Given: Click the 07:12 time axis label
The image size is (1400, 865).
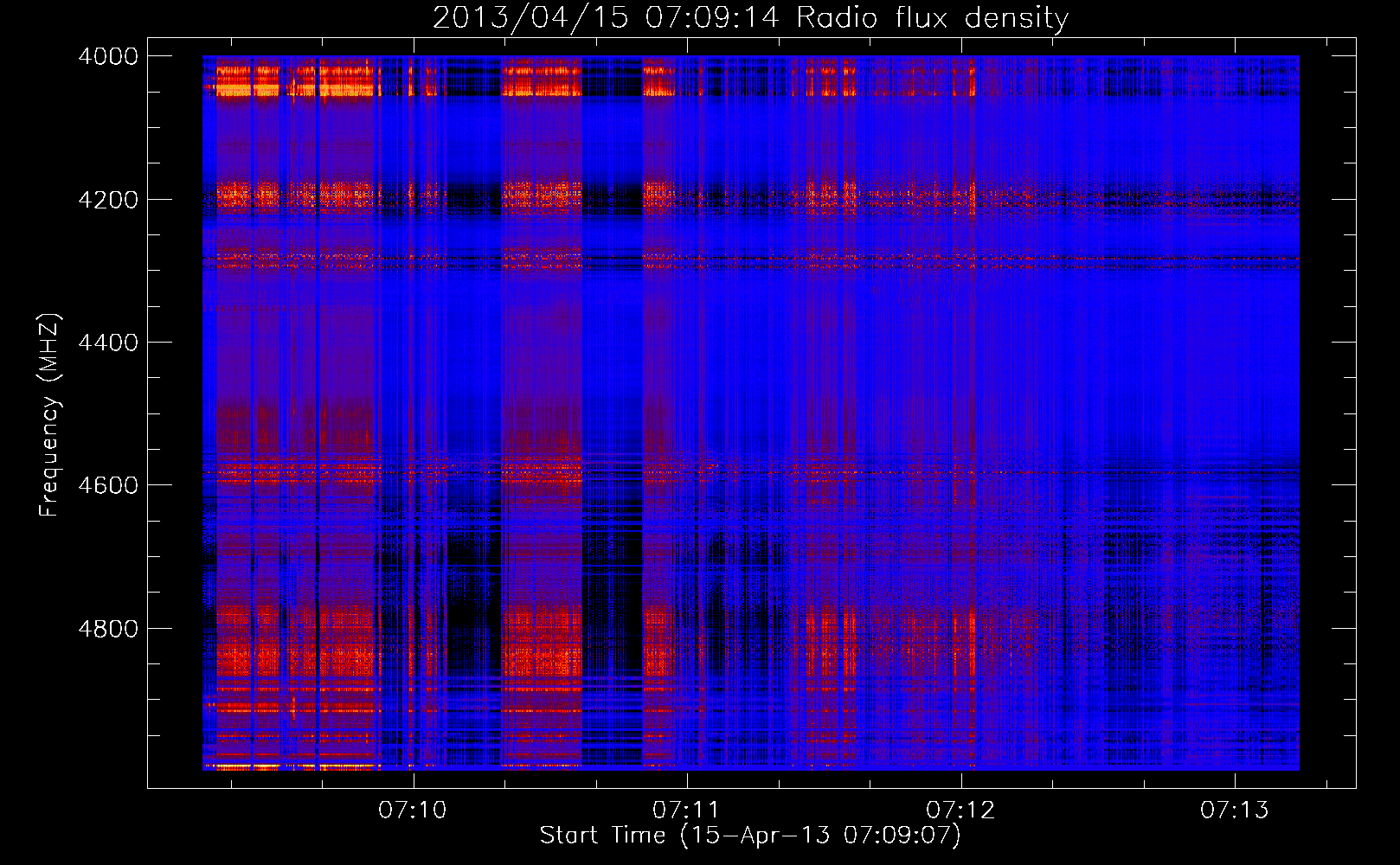Looking at the screenshot, I should (960, 810).
